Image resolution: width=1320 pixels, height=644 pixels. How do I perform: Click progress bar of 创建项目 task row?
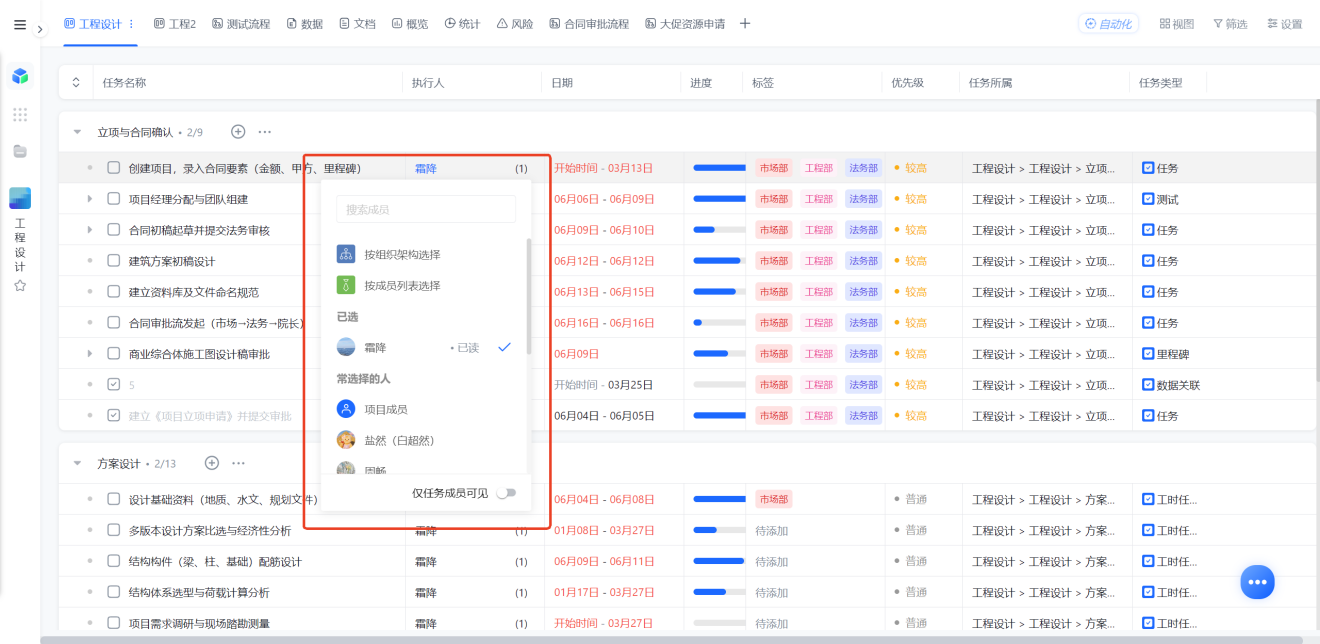point(719,168)
